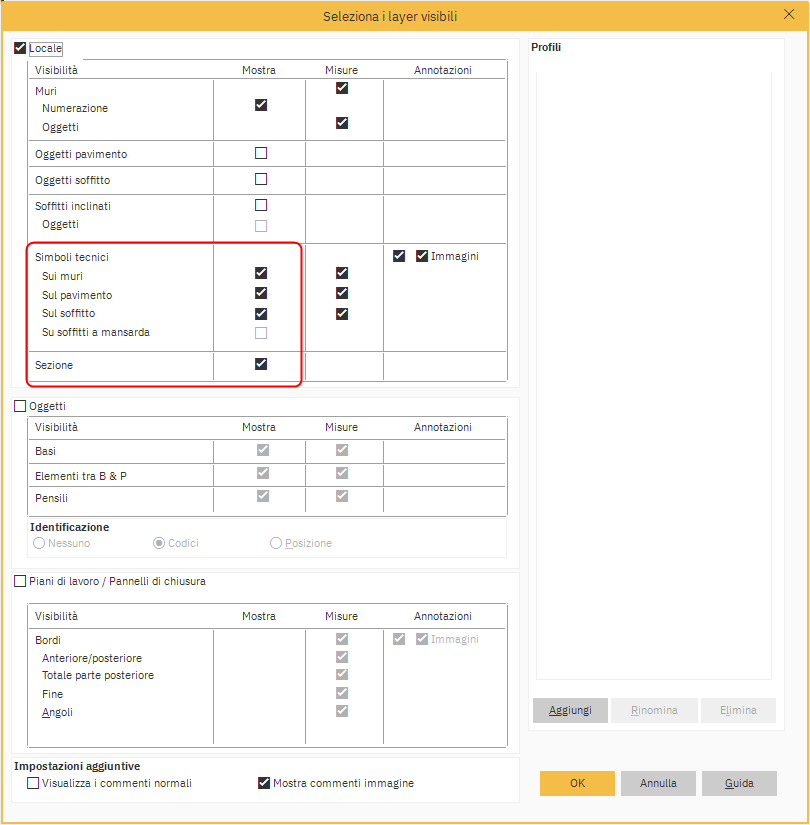Click the Aggiungi profile button
Image resolution: width=810 pixels, height=825 pixels.
(570, 710)
